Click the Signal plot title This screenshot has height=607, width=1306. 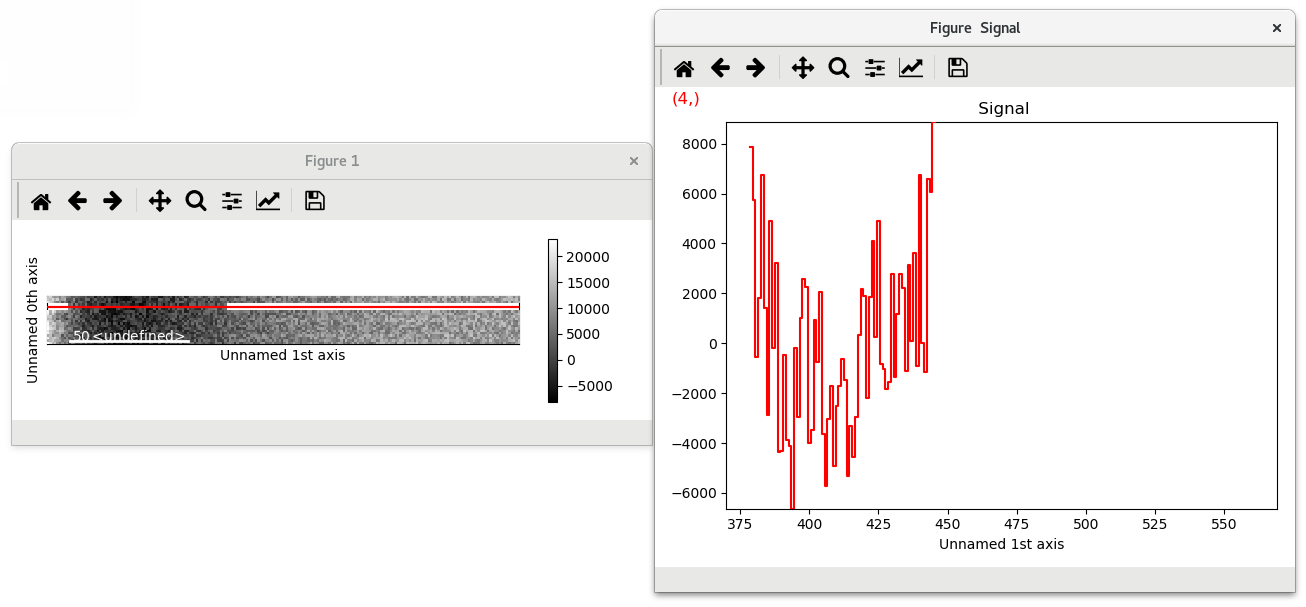click(1003, 108)
